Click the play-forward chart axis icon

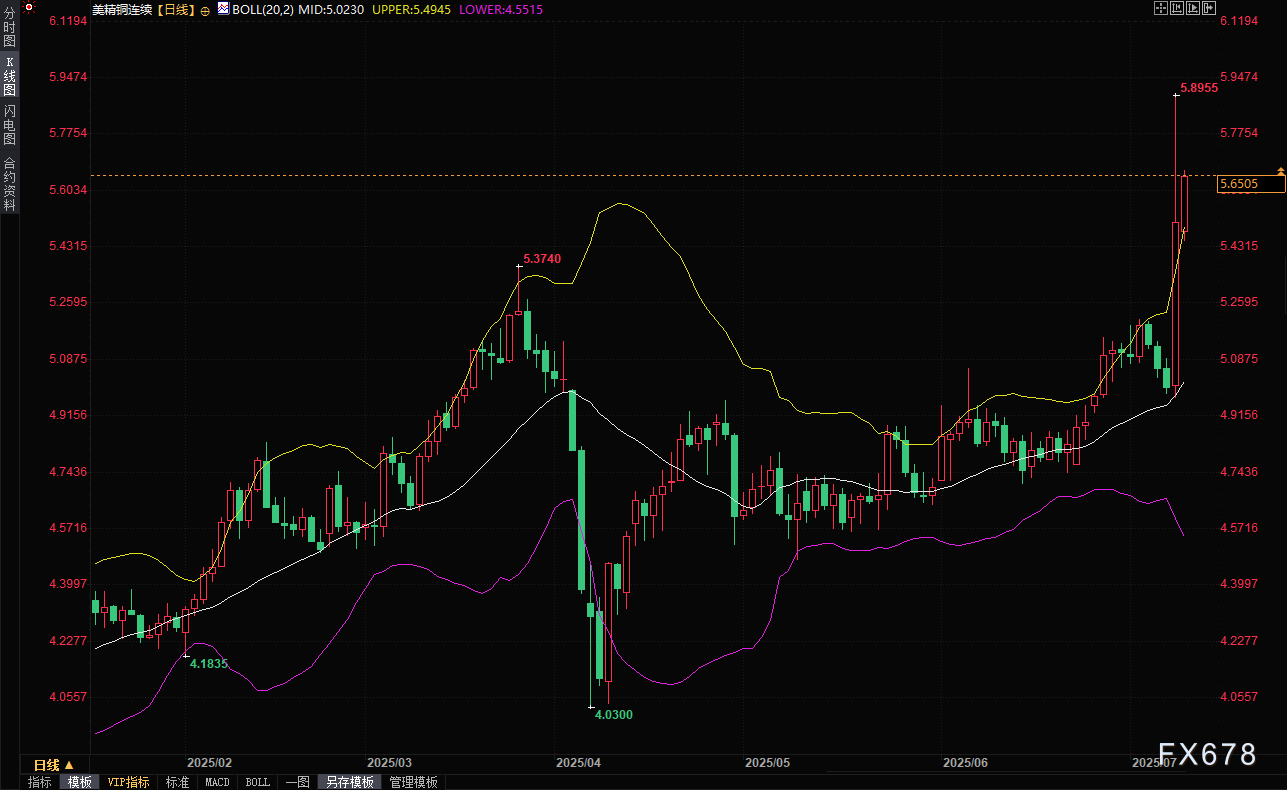click(1193, 8)
